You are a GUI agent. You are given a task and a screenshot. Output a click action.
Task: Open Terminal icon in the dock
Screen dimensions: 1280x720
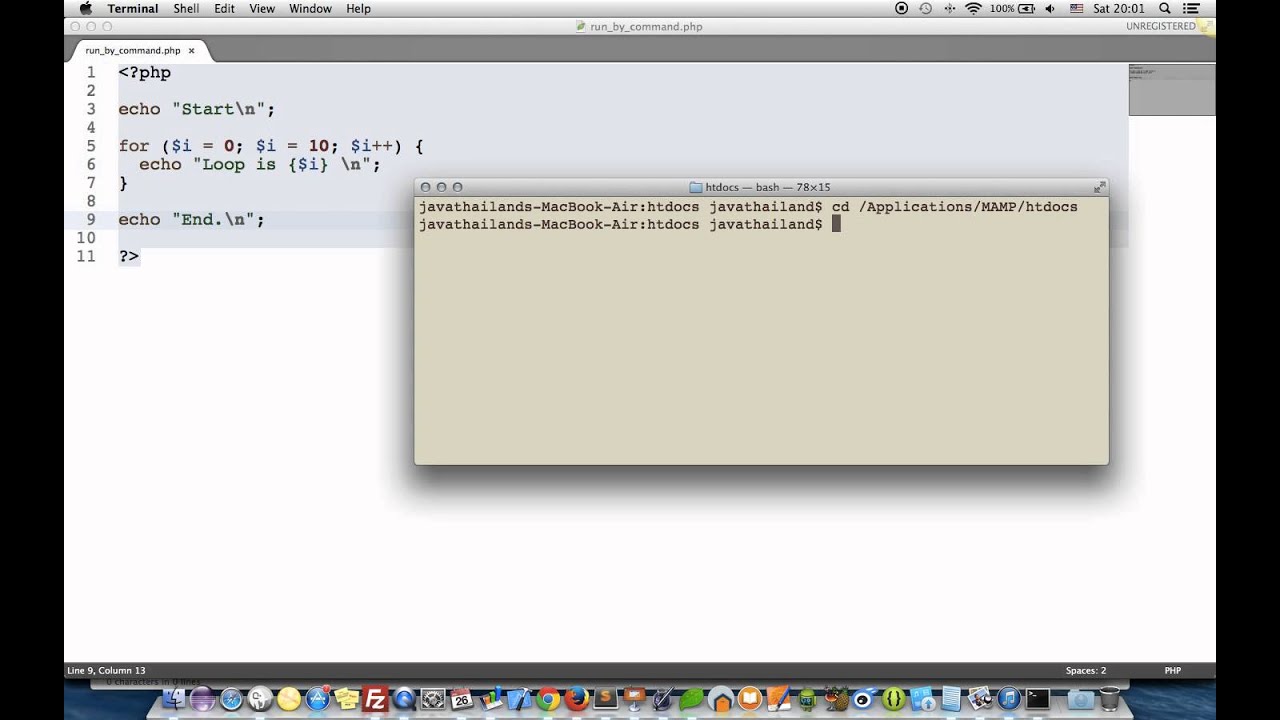pos(1038,699)
